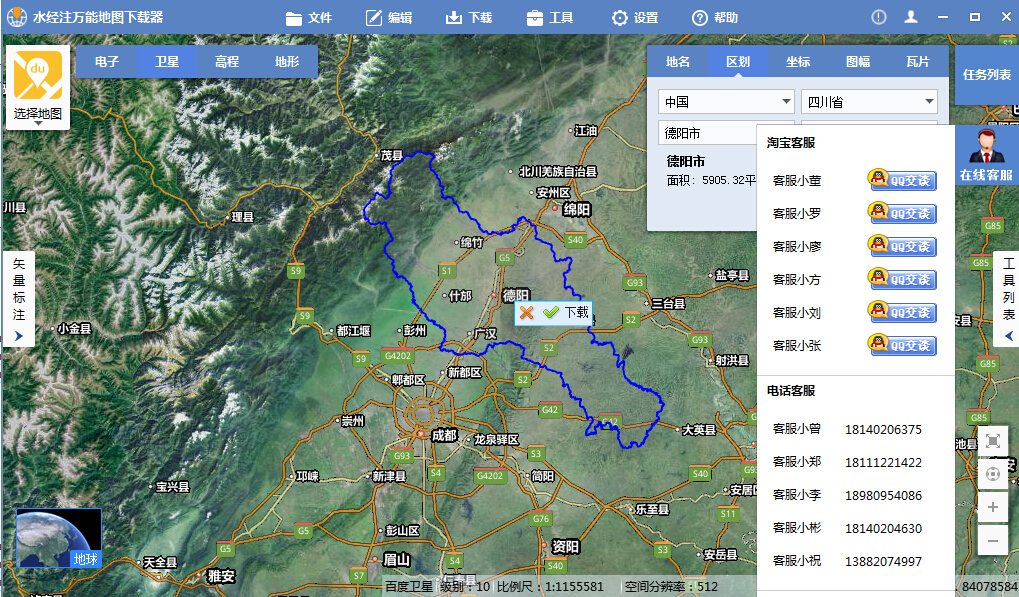This screenshot has height=597, width=1019.
Task: Click phone number 13882074997 for 客服小祝
Action: tap(883, 561)
